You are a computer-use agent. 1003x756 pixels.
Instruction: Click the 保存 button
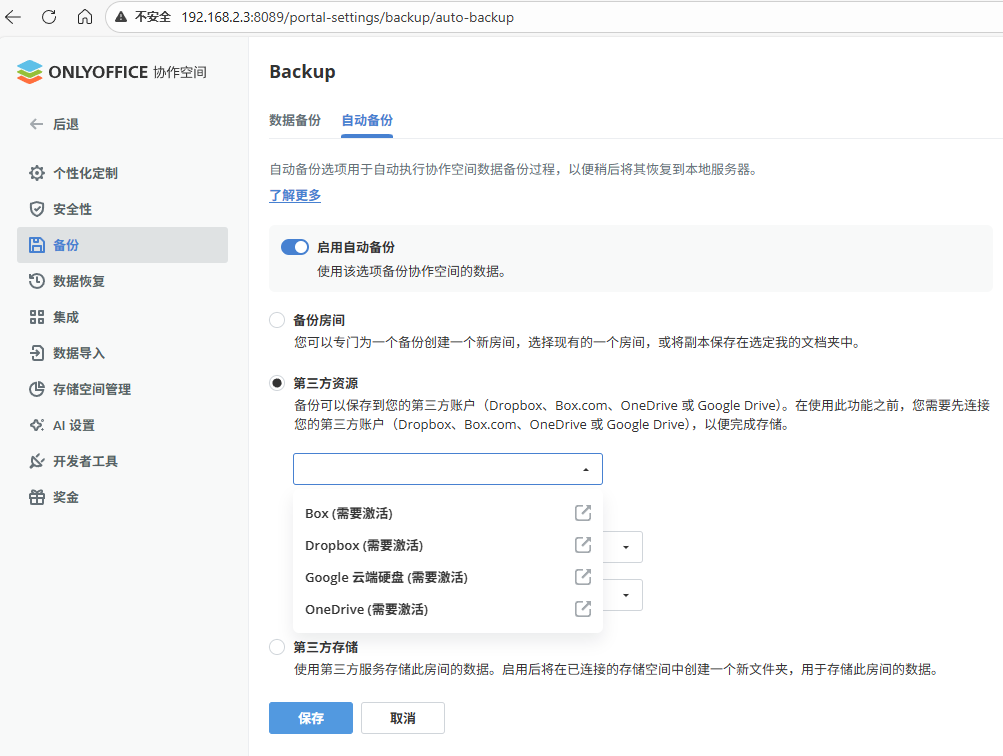tap(311, 718)
